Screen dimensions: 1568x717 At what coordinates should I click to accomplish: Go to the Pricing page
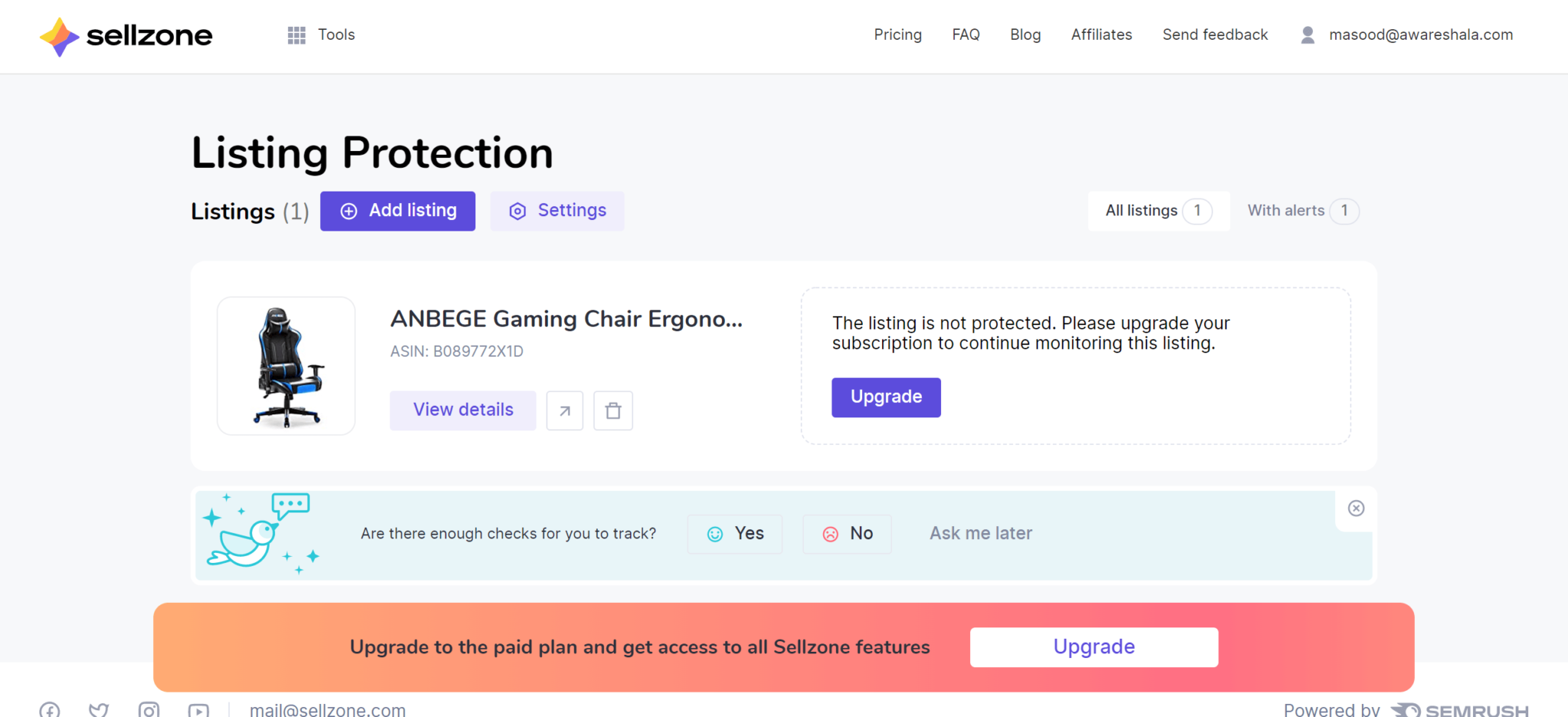898,34
